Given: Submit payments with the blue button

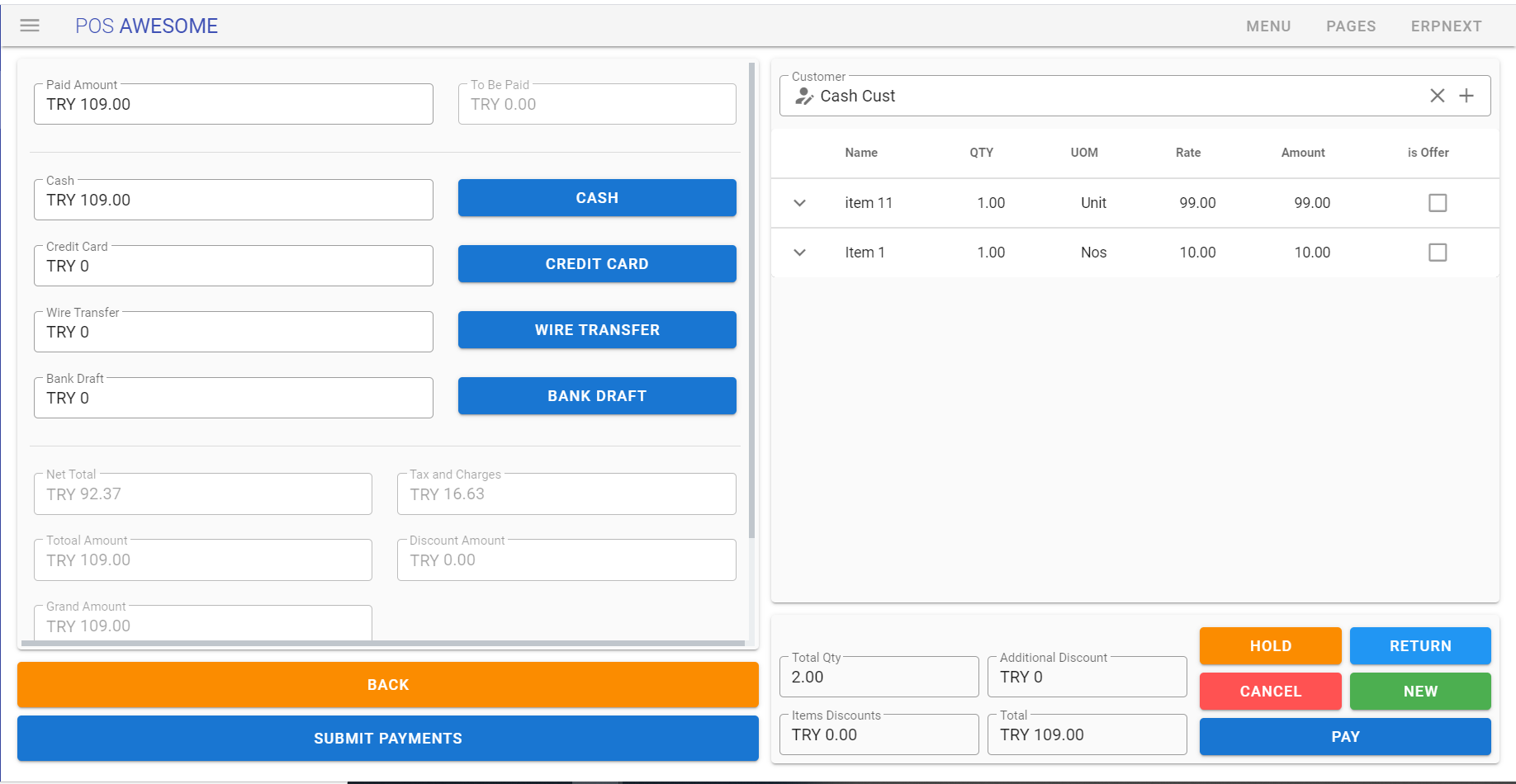Looking at the screenshot, I should (x=388, y=739).
